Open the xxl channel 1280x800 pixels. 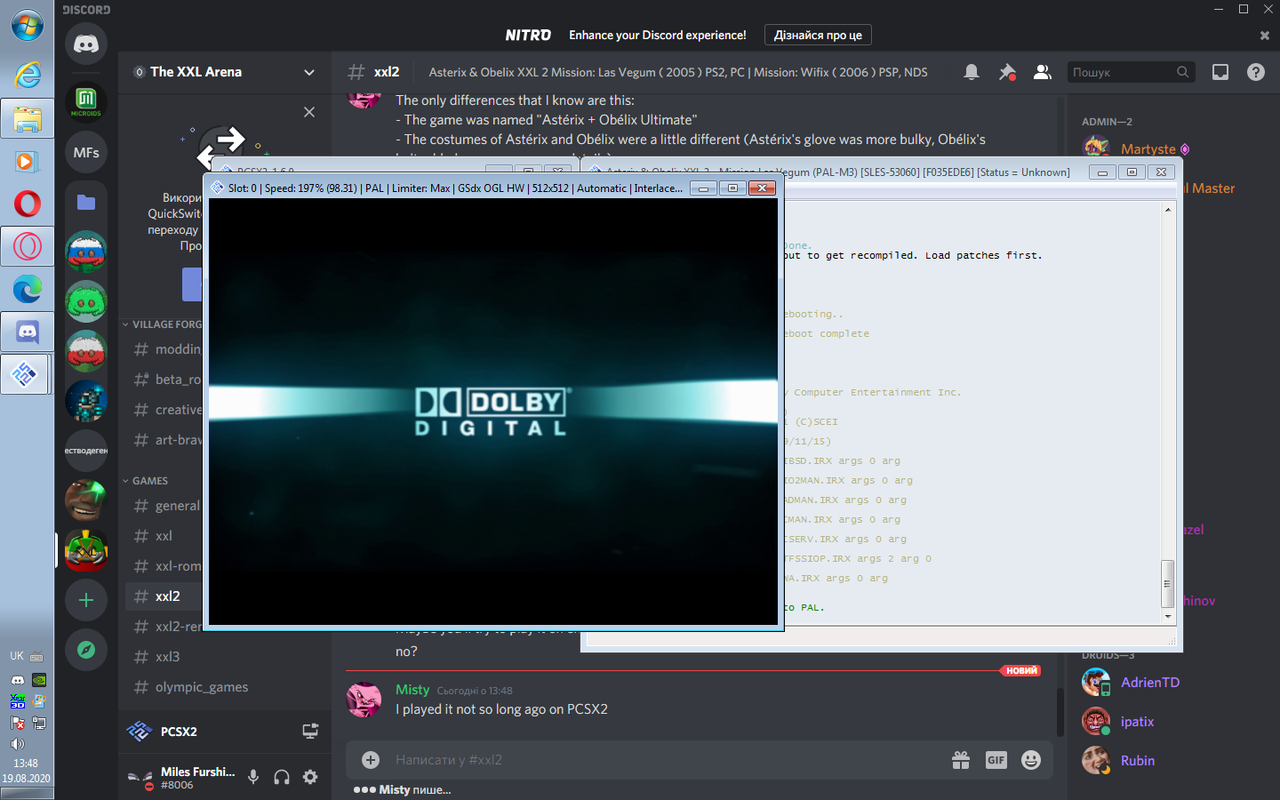pyautogui.click(x=166, y=536)
